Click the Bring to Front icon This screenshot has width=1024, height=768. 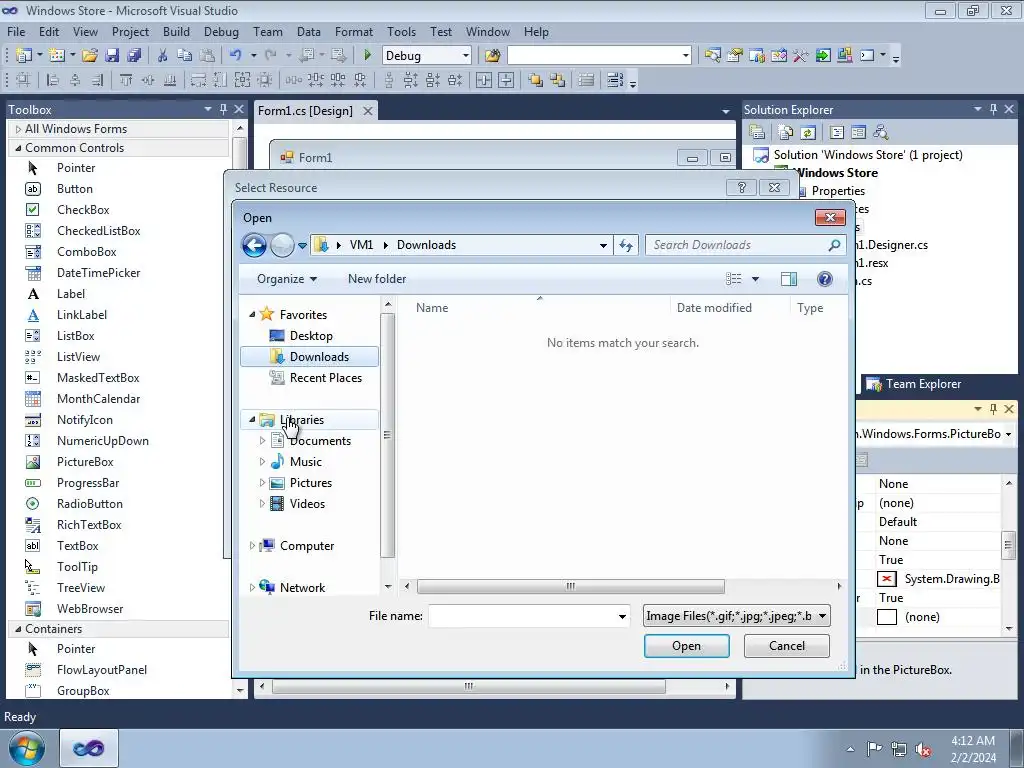pos(536,80)
